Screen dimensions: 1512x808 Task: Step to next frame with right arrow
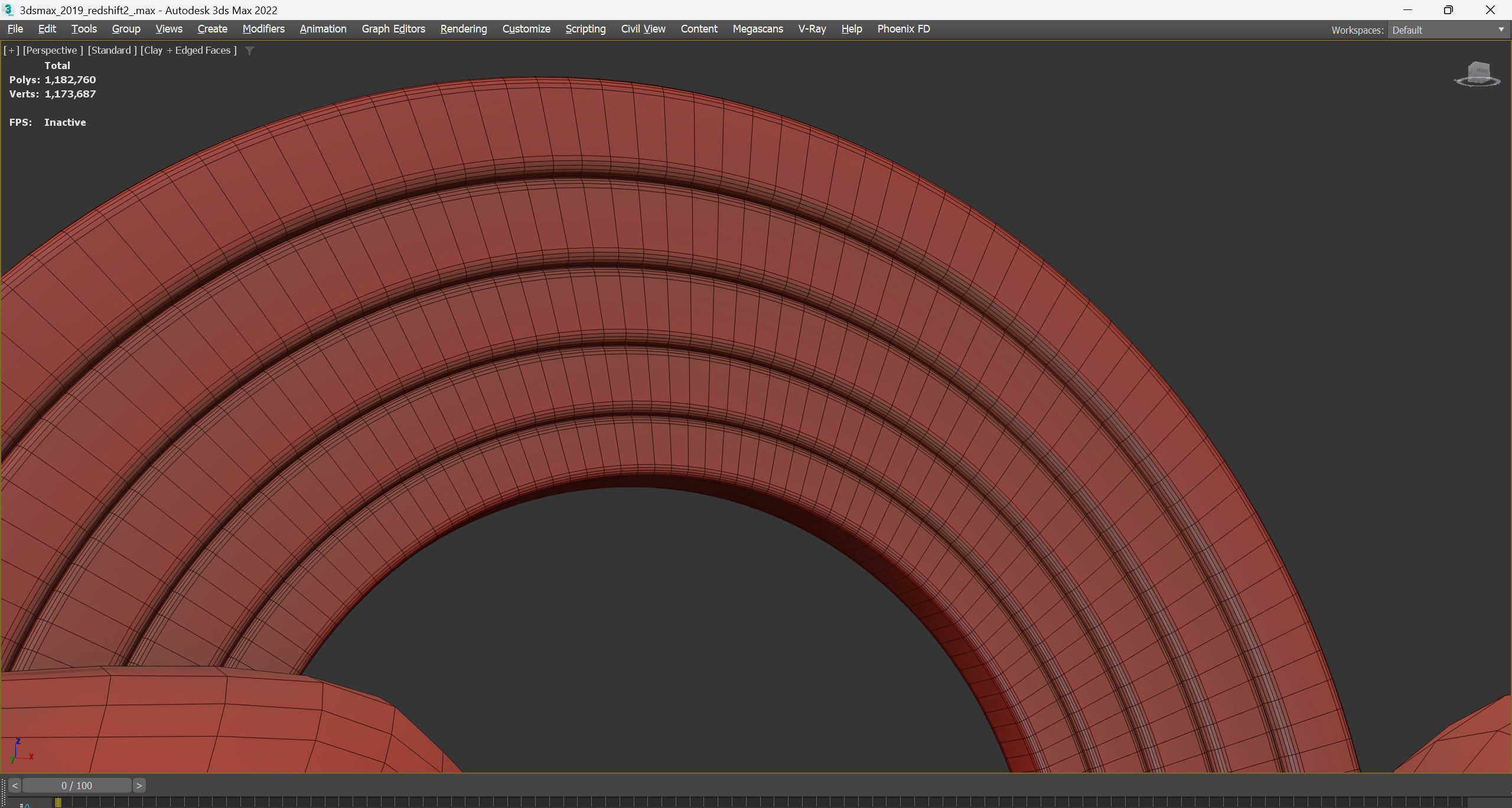(x=139, y=786)
